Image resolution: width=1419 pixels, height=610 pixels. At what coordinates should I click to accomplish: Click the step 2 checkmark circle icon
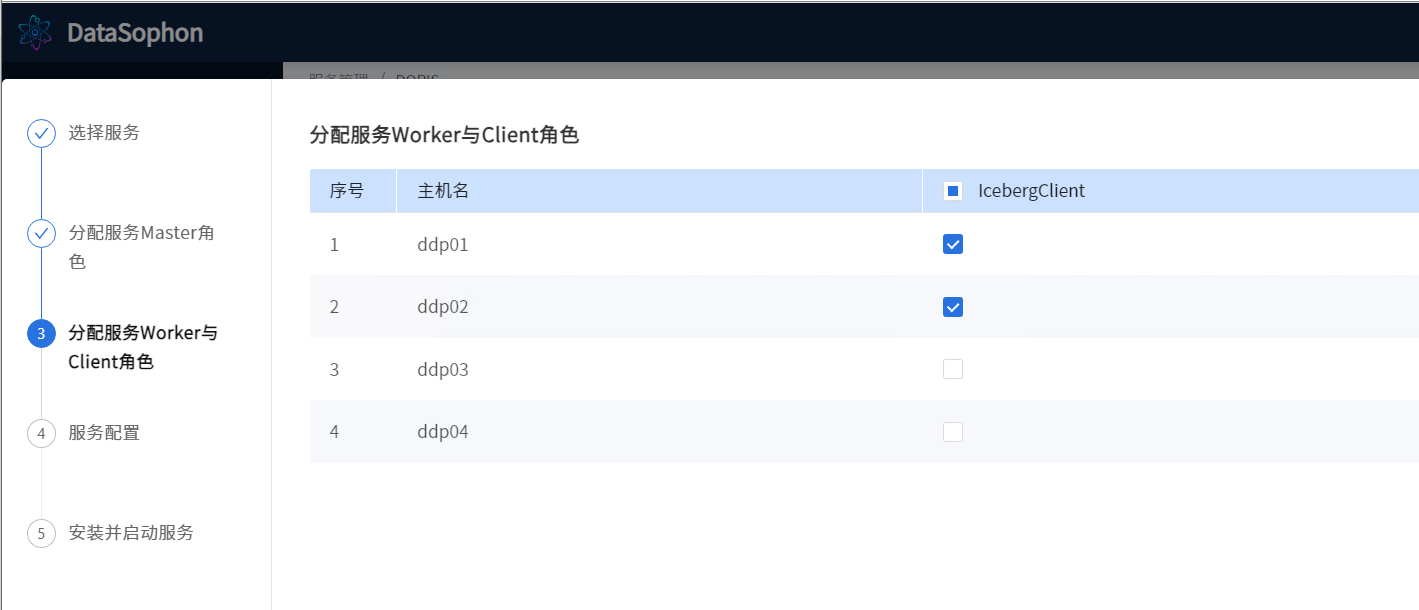coord(41,234)
